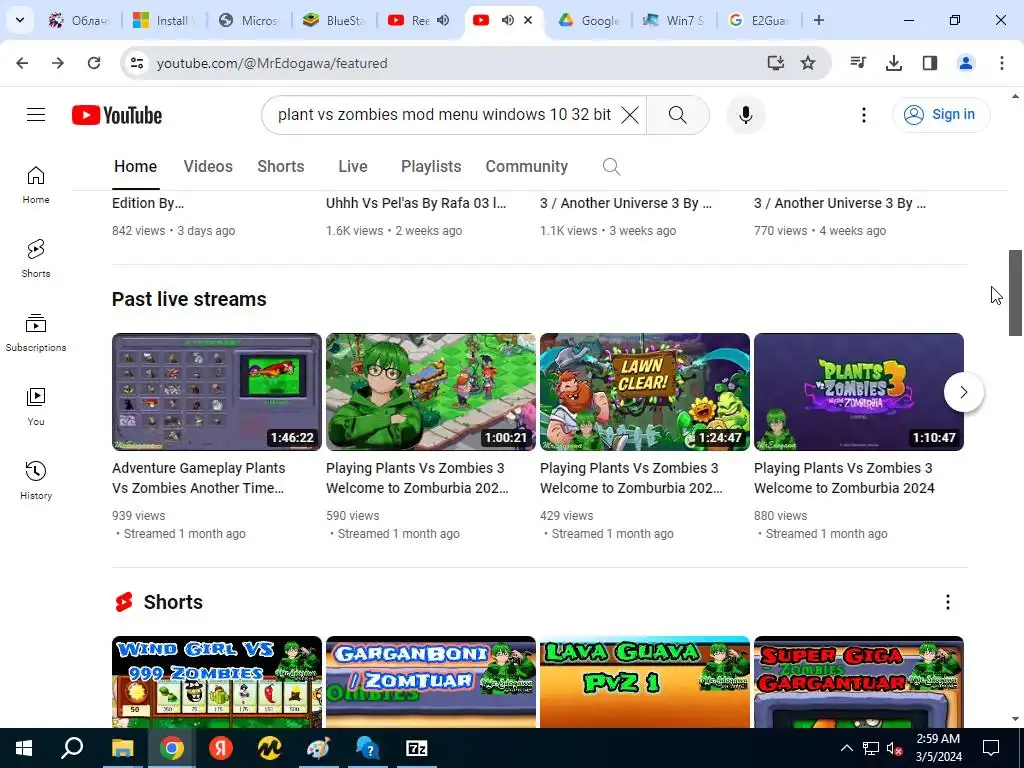This screenshot has width=1024, height=768.
Task: Start voice search with microphone
Action: [x=746, y=115]
